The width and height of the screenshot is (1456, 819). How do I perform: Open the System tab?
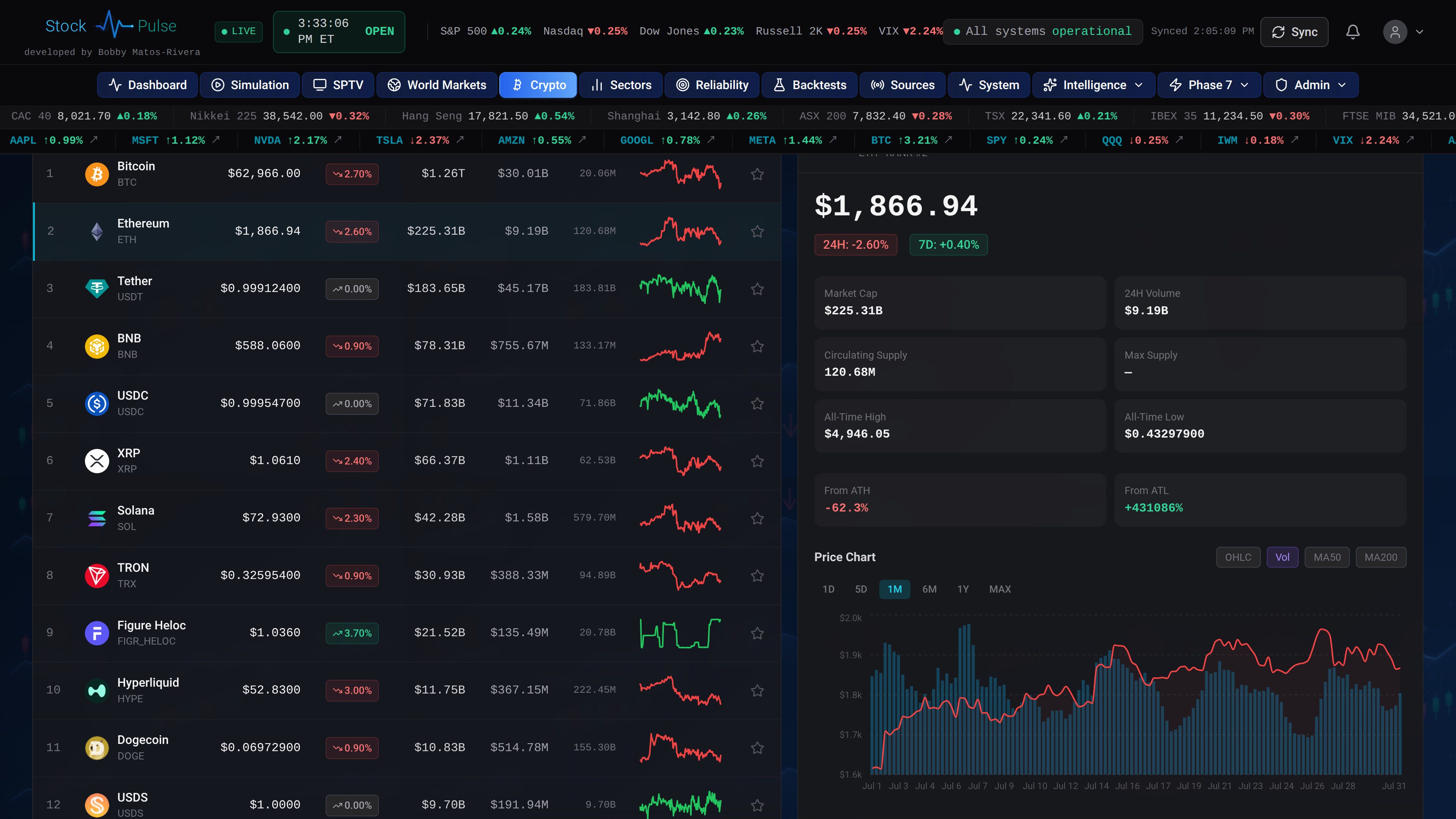pyautogui.click(x=989, y=85)
